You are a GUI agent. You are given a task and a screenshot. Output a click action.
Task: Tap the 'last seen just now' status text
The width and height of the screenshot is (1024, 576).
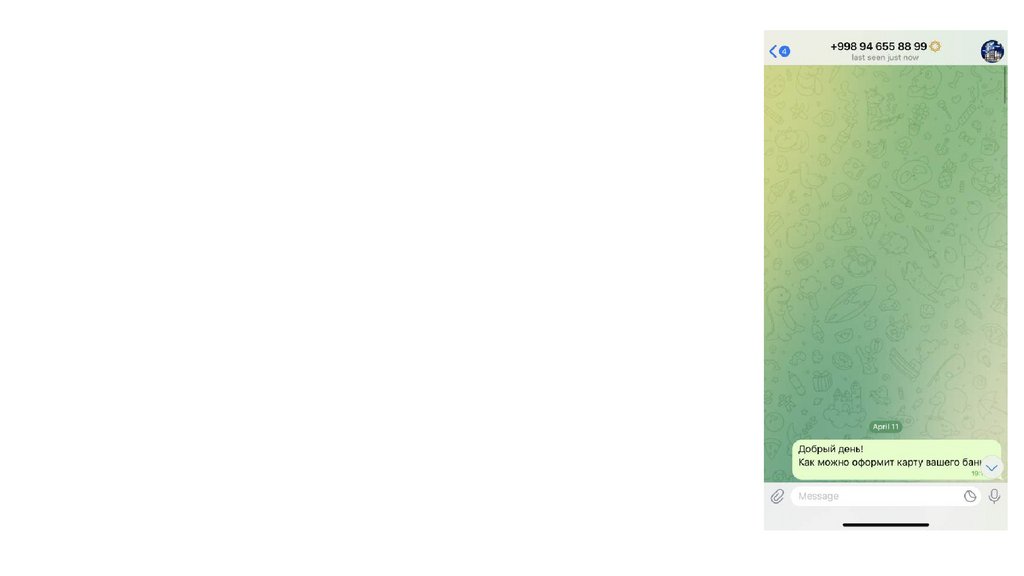(885, 57)
